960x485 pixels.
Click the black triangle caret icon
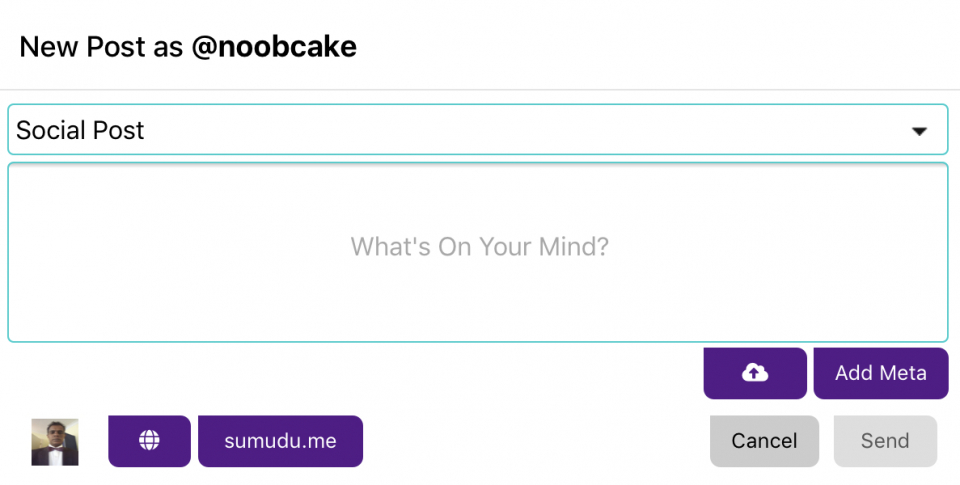coord(920,131)
